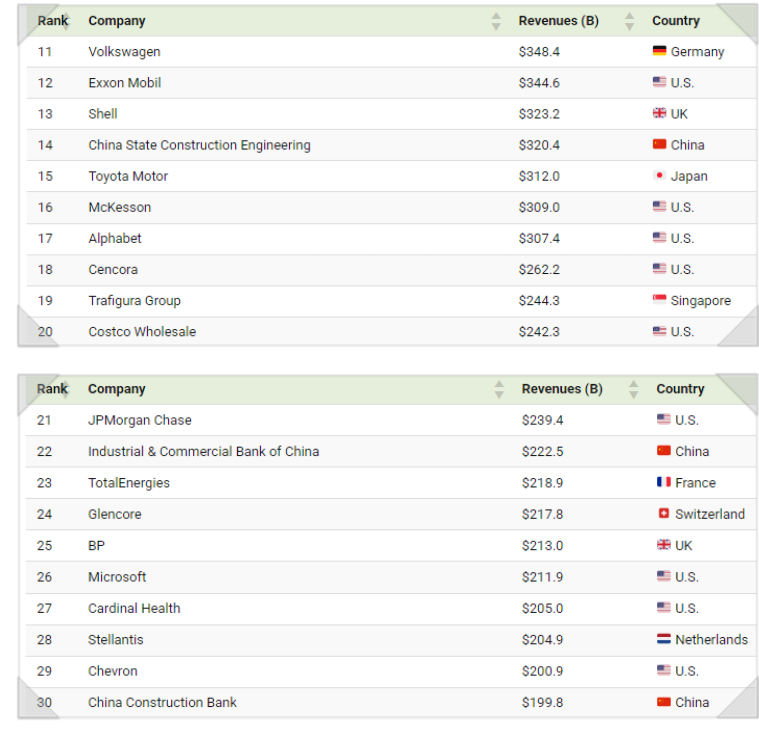
Task: Click the top table Country header
Action: click(676, 21)
